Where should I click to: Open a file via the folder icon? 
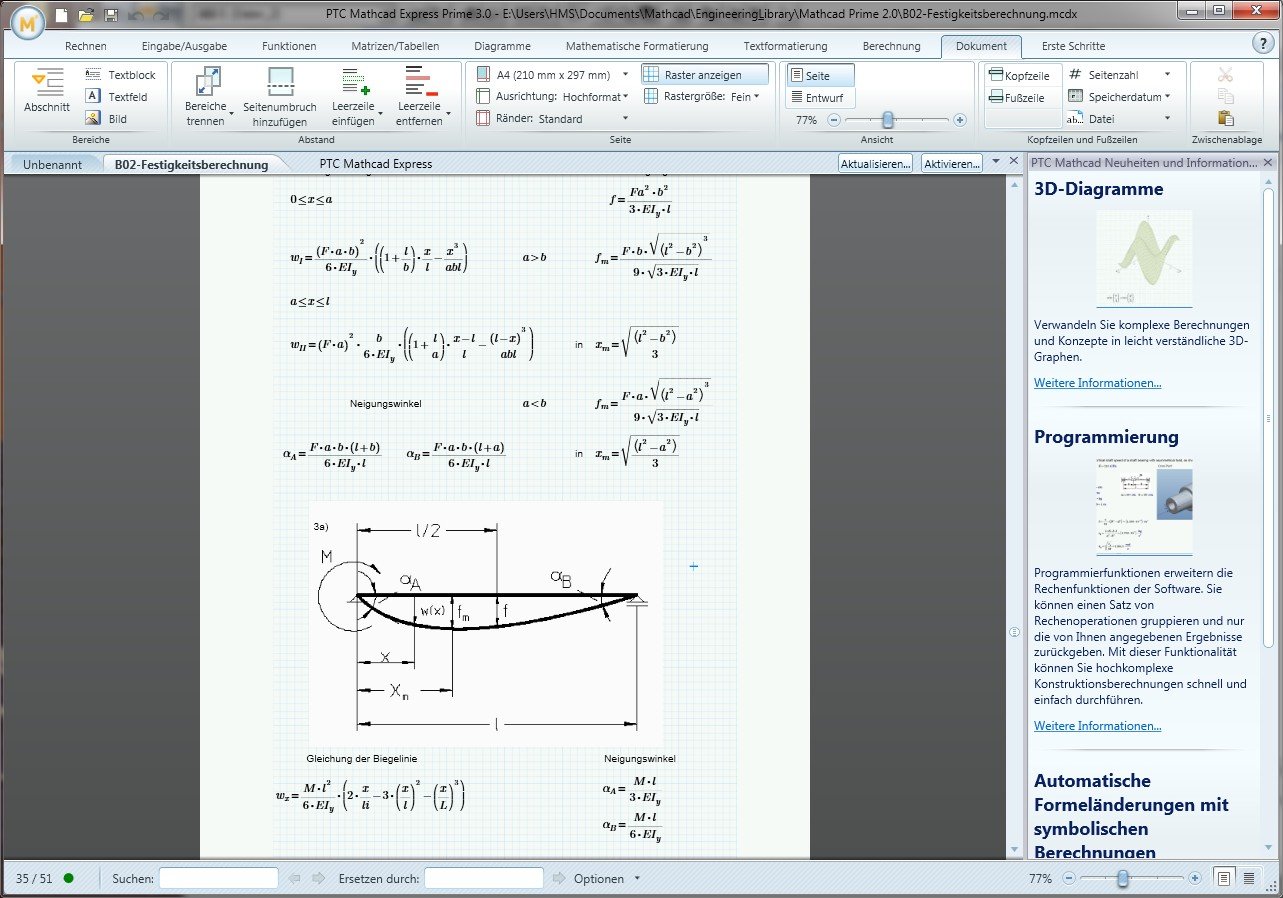[86, 15]
